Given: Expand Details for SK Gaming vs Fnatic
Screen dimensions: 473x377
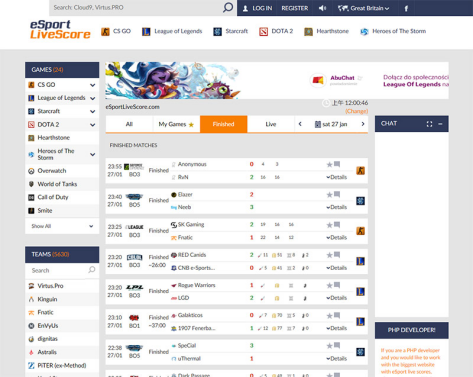Looking at the screenshot, I should [x=337, y=237].
